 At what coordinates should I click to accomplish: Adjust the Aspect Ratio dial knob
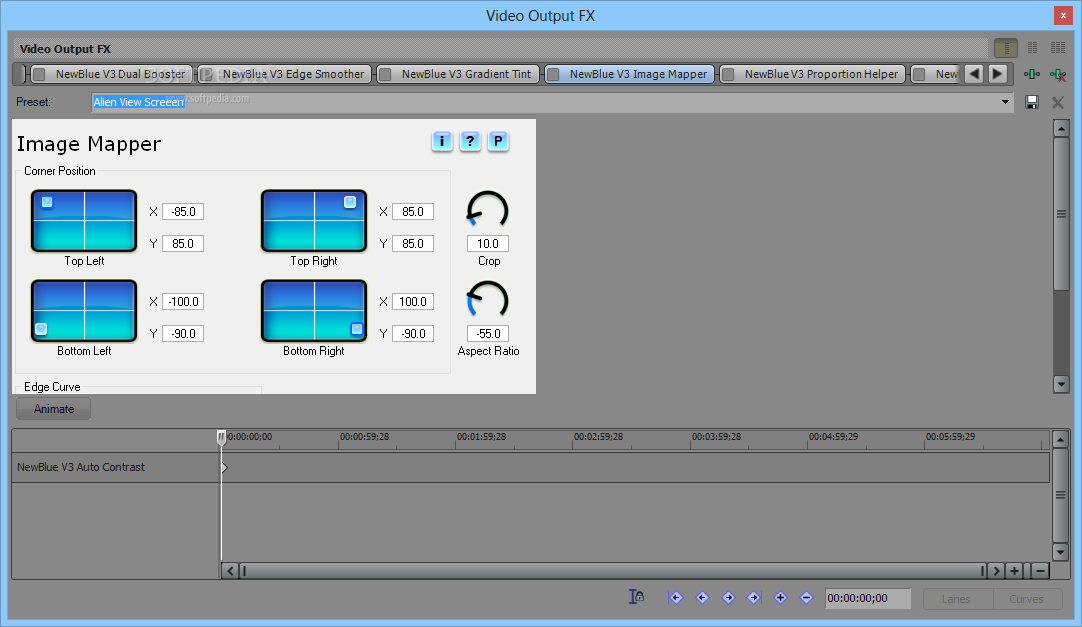(488, 300)
